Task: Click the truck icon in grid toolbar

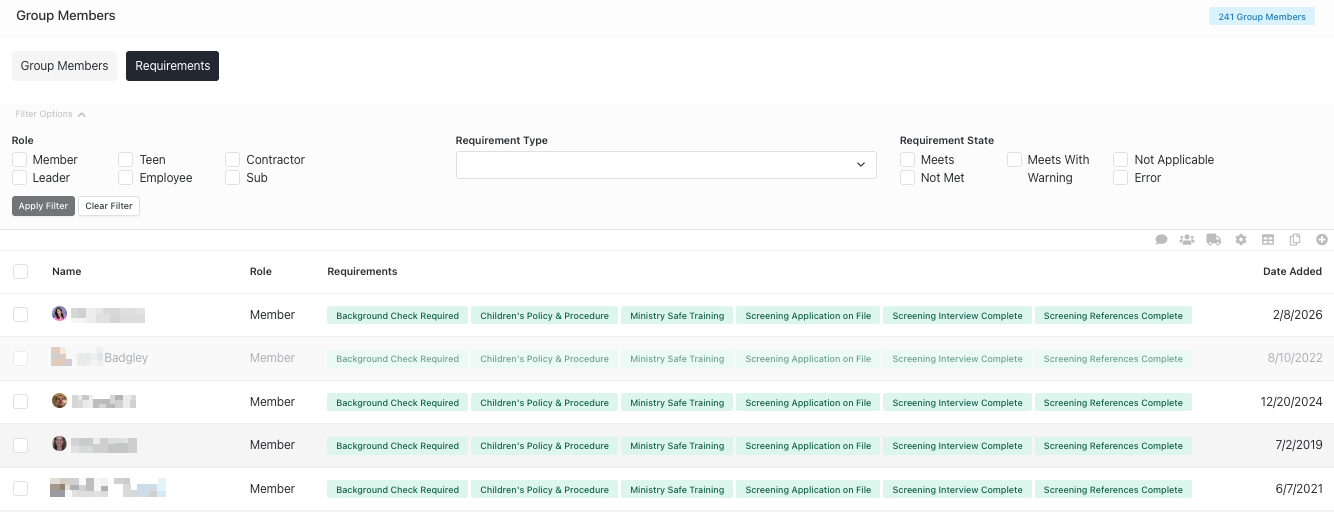Action: point(1214,240)
